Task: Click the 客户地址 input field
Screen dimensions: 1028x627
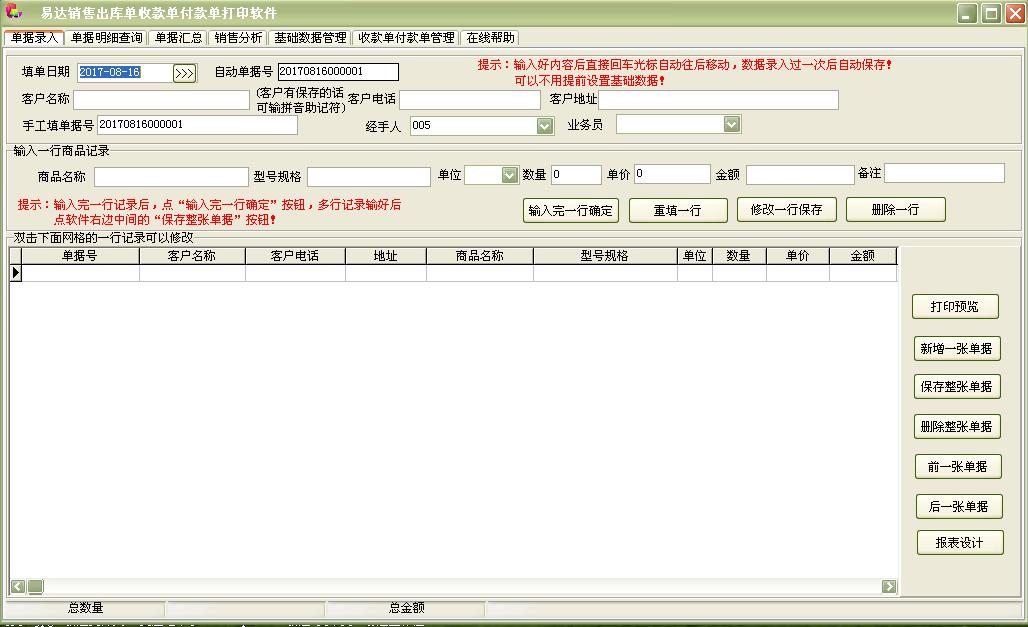Action: click(x=719, y=100)
